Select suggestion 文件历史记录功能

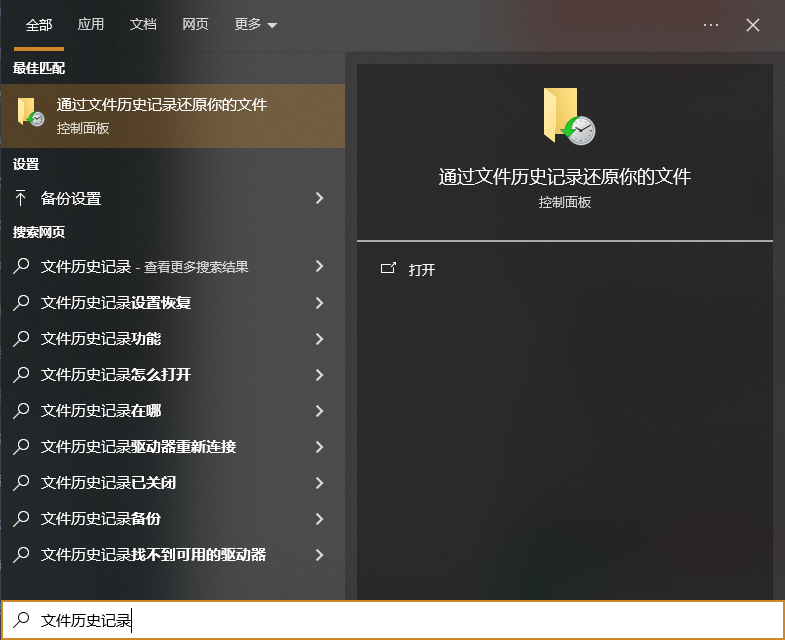coord(173,339)
